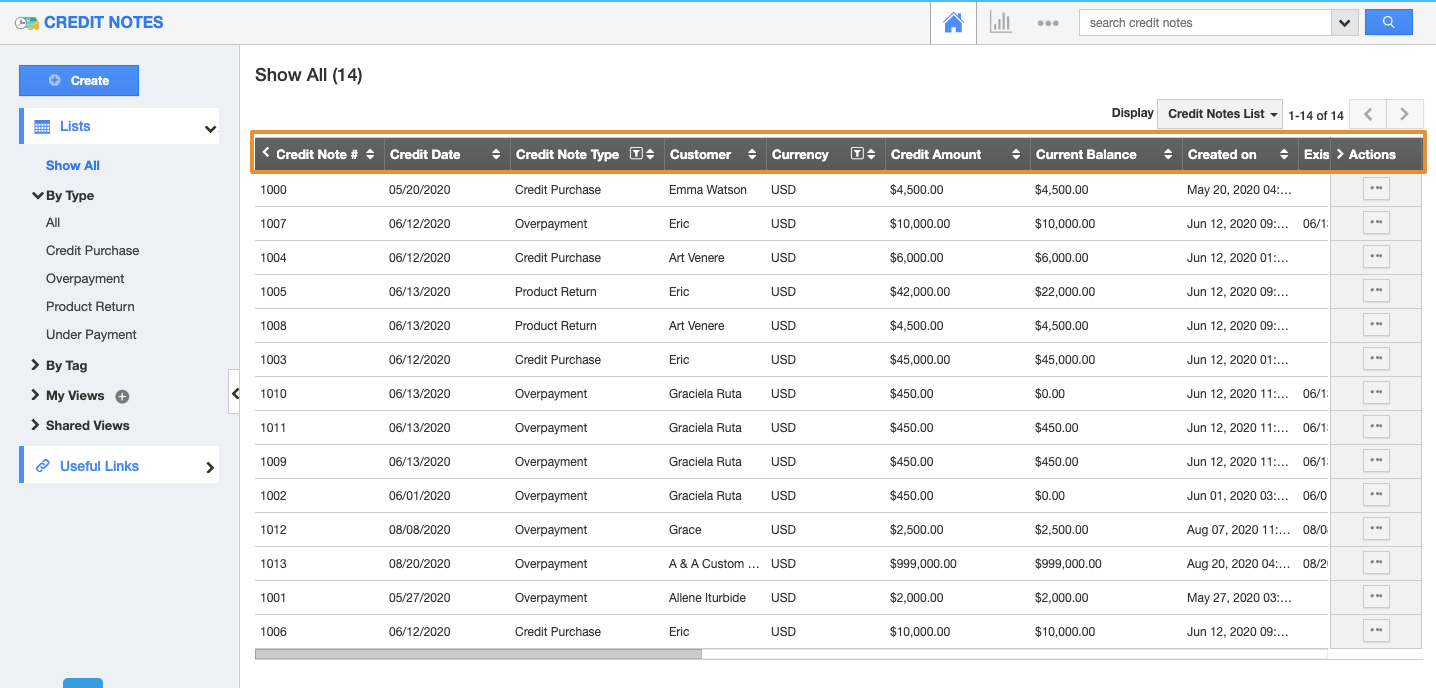The image size is (1436, 688).
Task: Toggle sorting on Current Balance column
Action: click(1167, 154)
